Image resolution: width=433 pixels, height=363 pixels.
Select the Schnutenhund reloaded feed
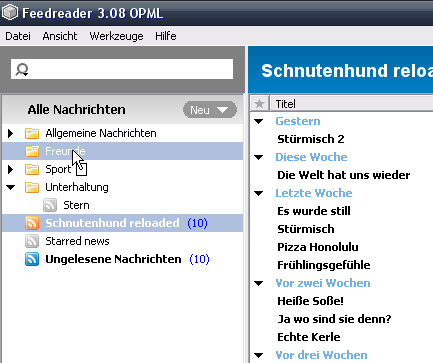click(112, 223)
